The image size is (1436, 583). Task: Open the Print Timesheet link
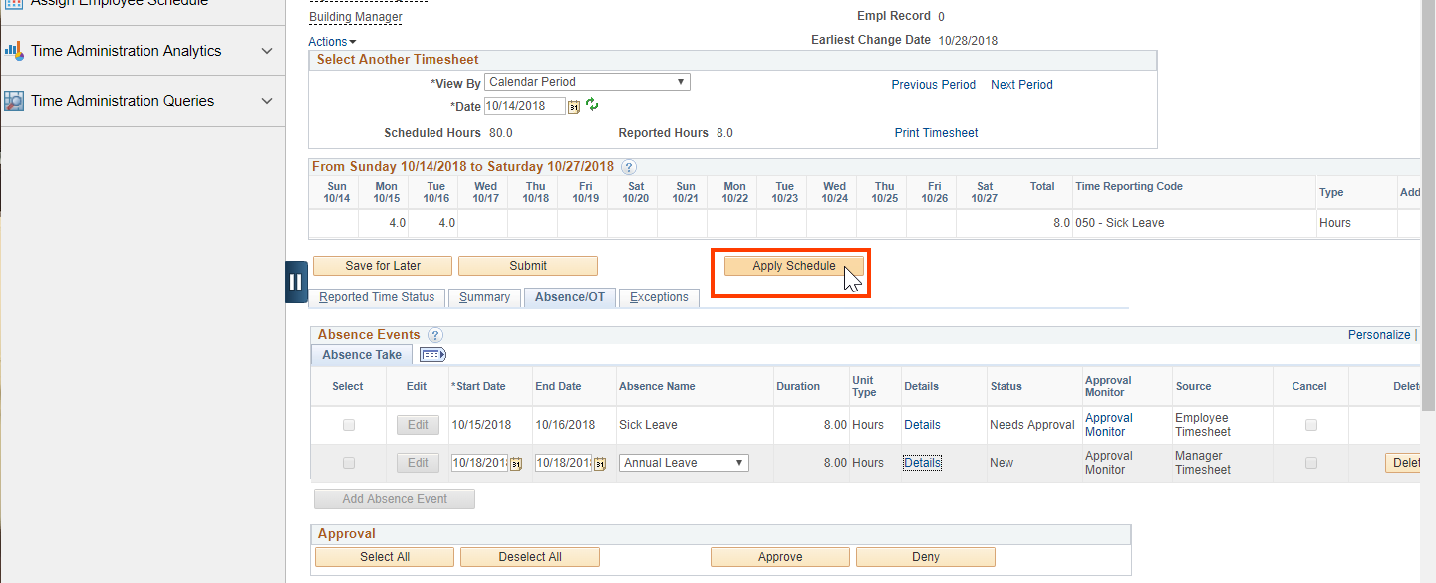pos(936,132)
